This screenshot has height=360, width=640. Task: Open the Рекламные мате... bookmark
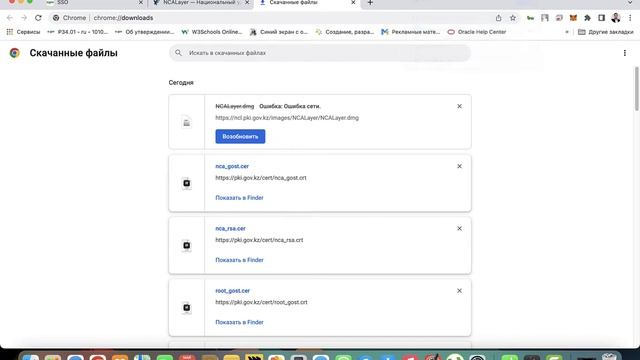tap(411, 32)
